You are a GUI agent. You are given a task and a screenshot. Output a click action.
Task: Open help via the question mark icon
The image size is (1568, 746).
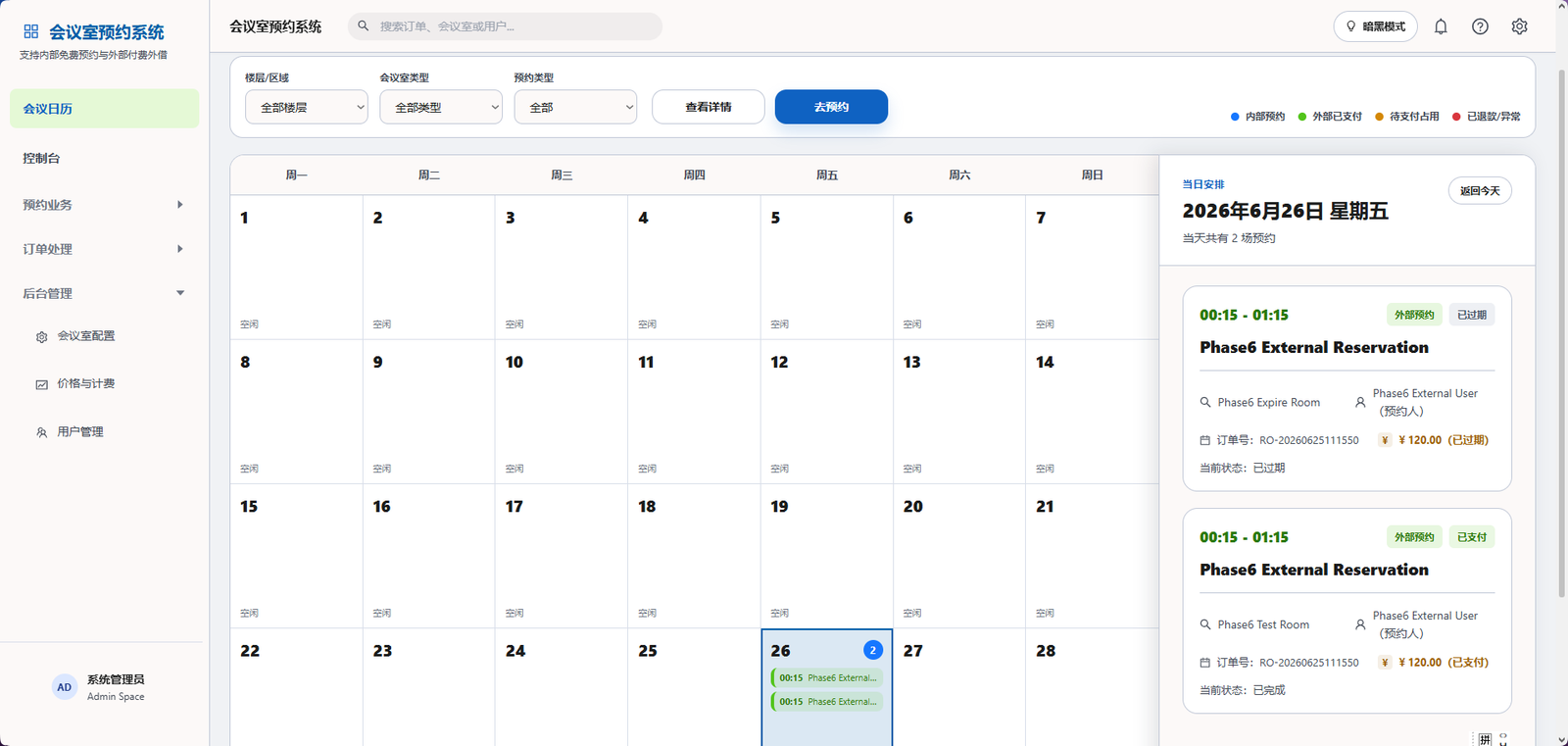pyautogui.click(x=1480, y=26)
